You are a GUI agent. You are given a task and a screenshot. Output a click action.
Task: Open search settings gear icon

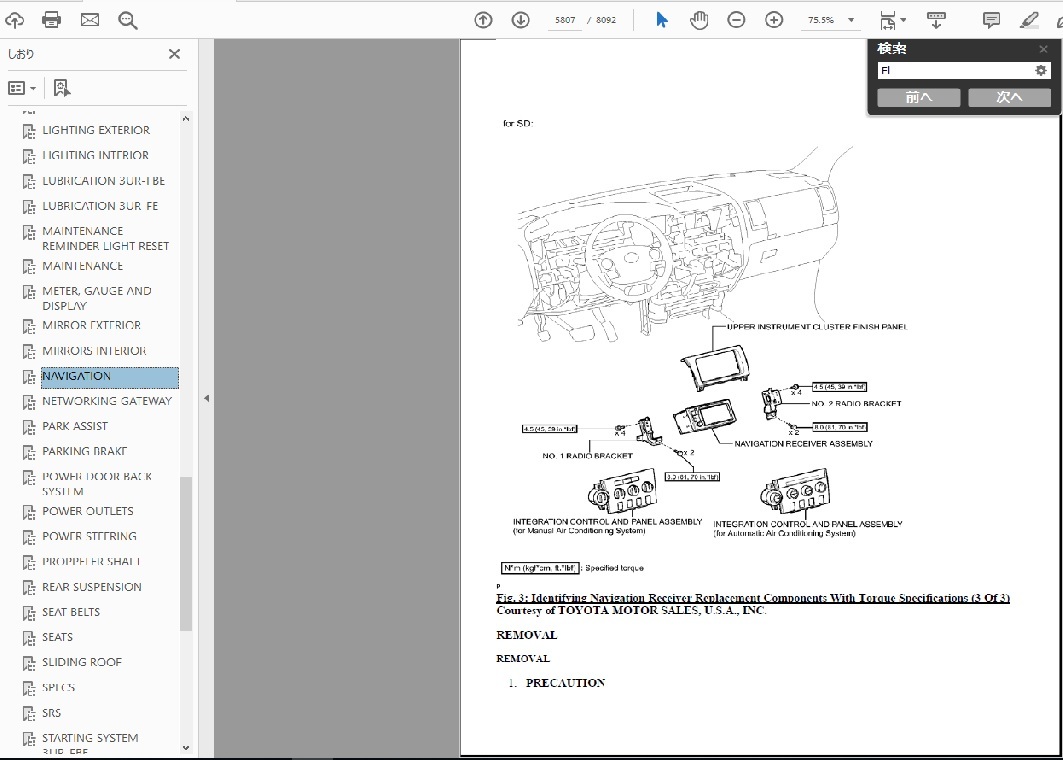[1040, 71]
